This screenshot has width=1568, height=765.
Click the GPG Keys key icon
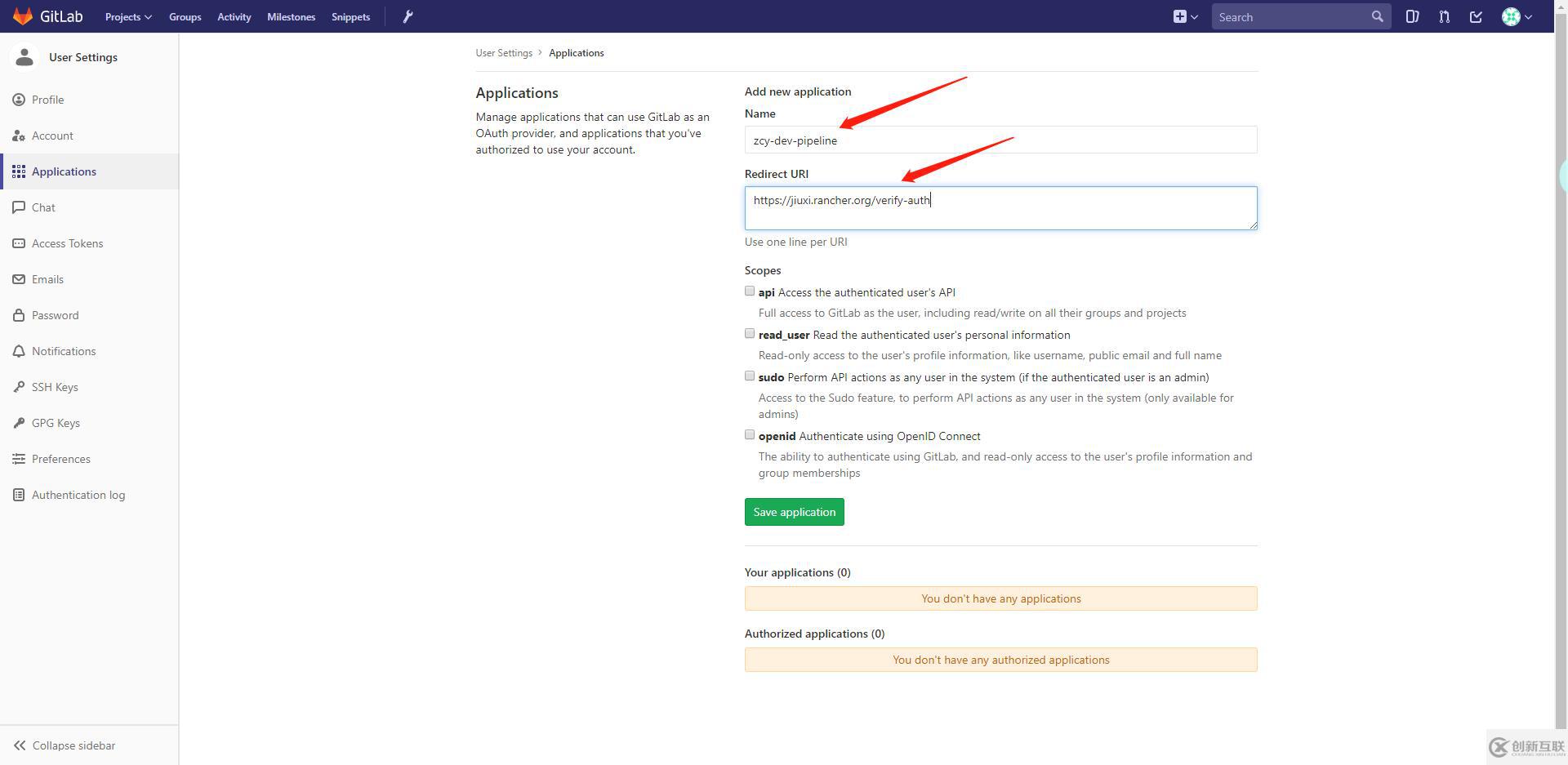pos(19,423)
